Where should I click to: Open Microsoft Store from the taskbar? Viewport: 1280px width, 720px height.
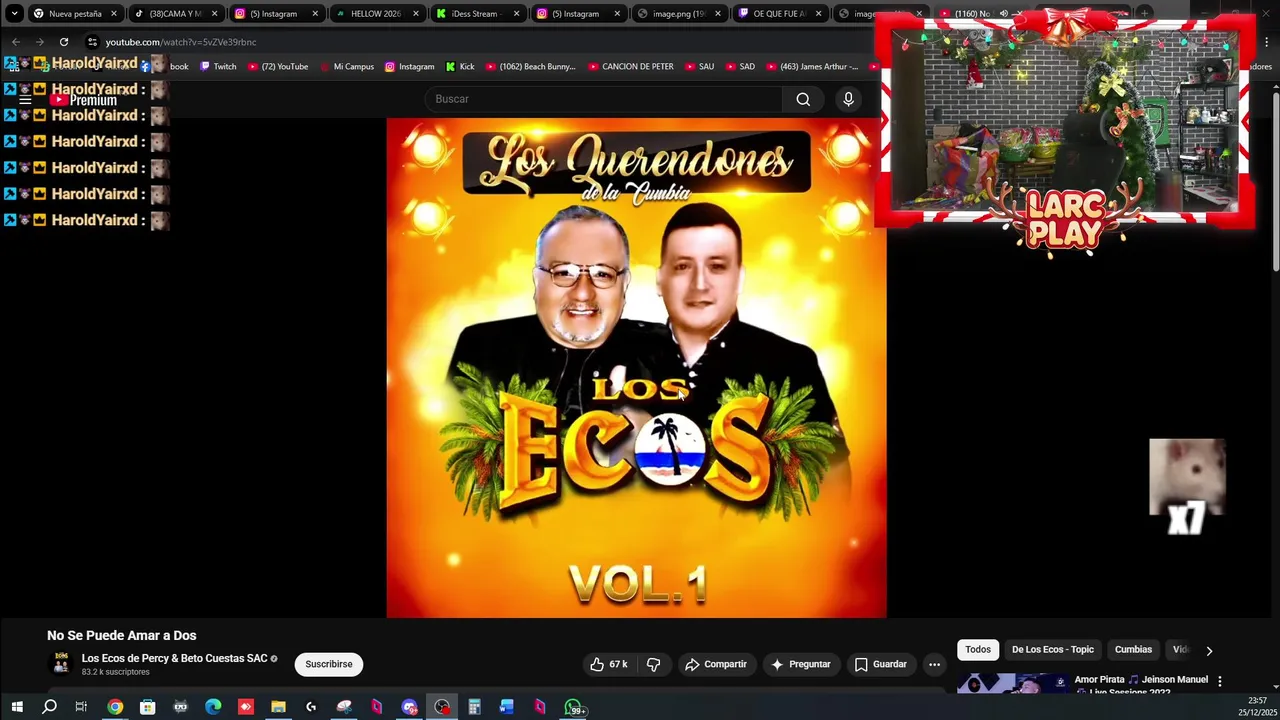pyautogui.click(x=147, y=707)
